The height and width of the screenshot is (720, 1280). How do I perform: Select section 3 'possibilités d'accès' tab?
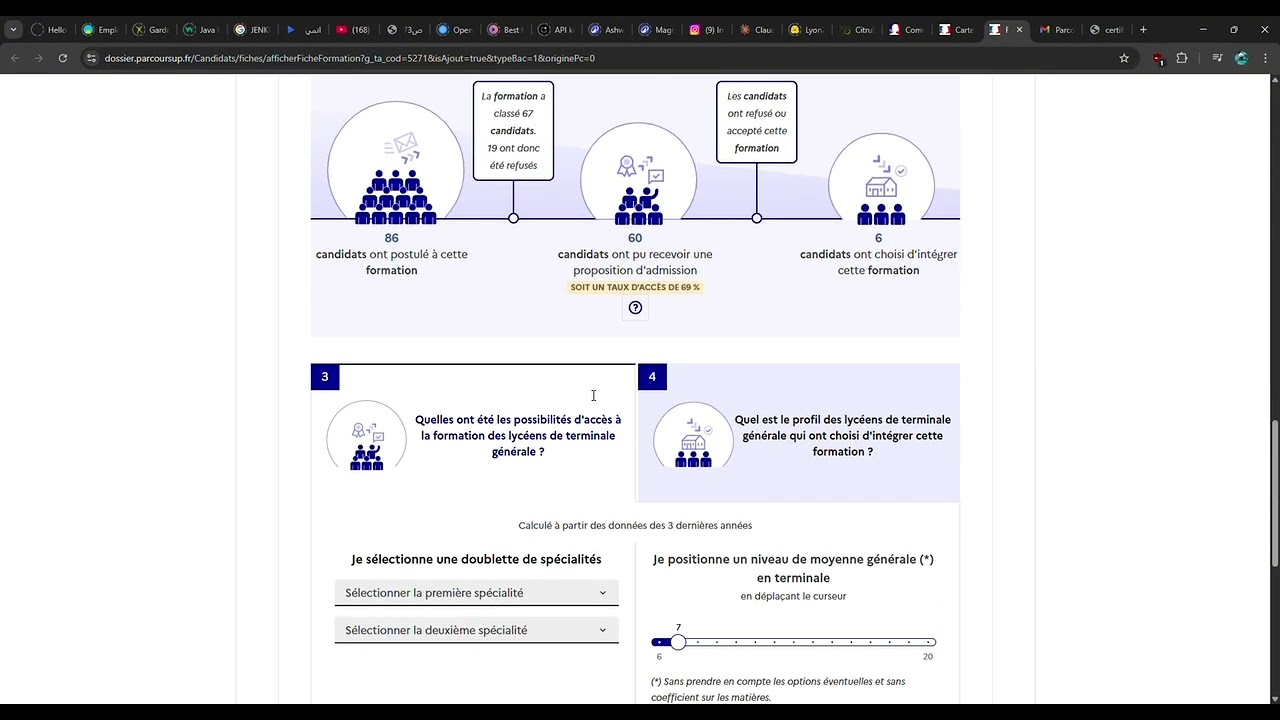[x=473, y=432]
